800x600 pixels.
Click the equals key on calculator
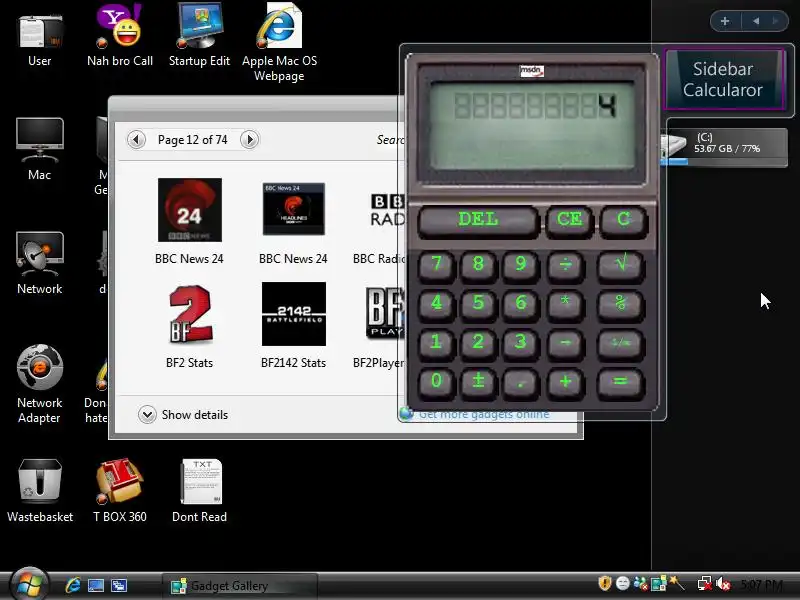620,383
